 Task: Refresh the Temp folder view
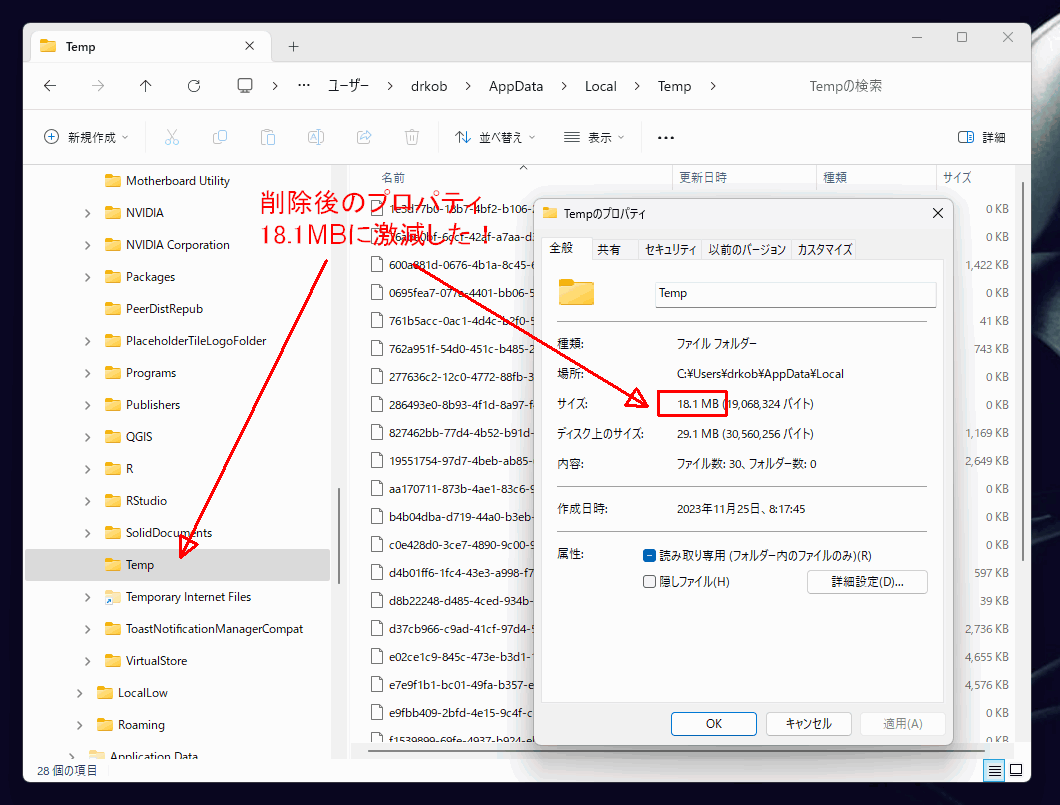click(x=194, y=86)
